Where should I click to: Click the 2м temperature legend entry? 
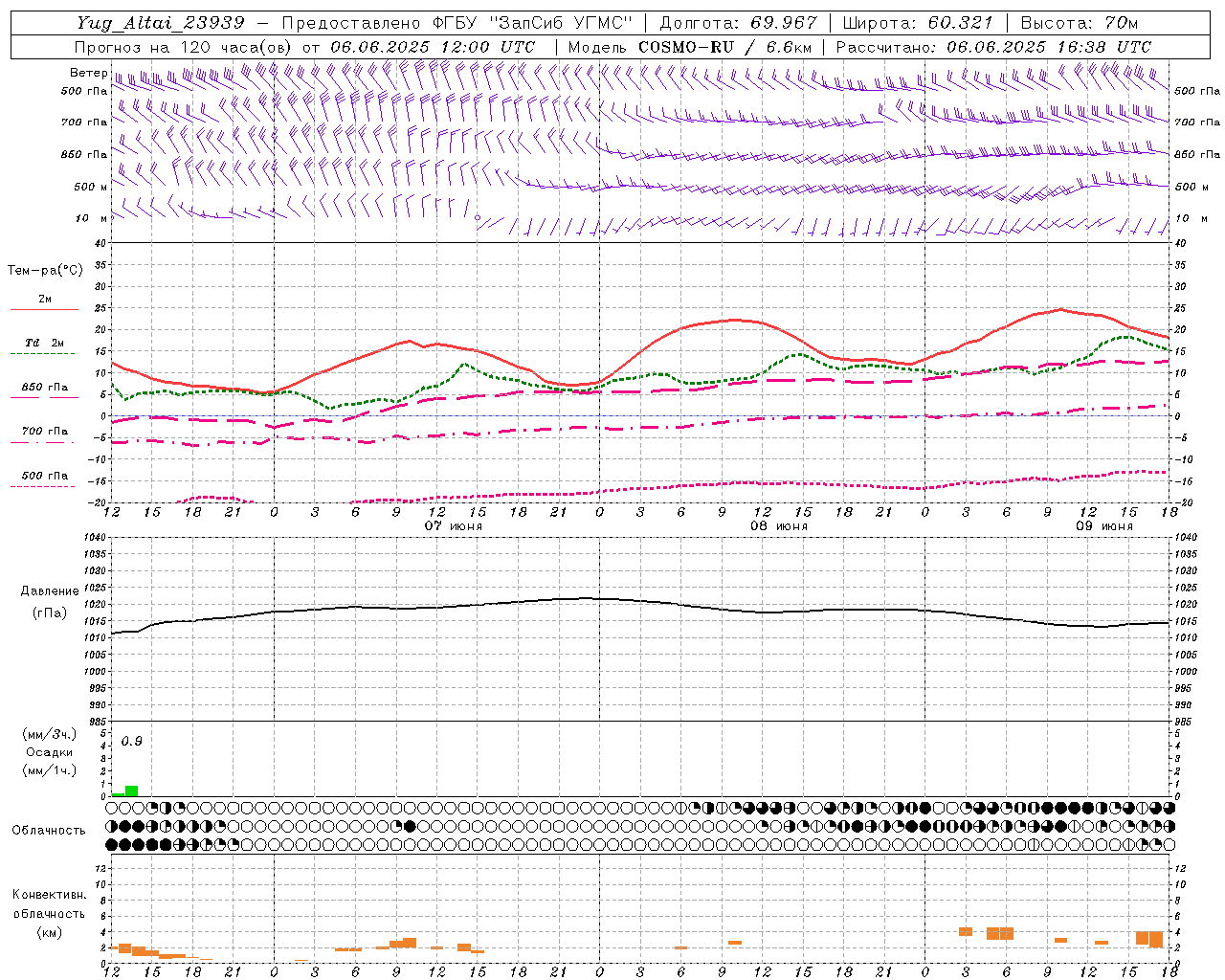pos(45,299)
